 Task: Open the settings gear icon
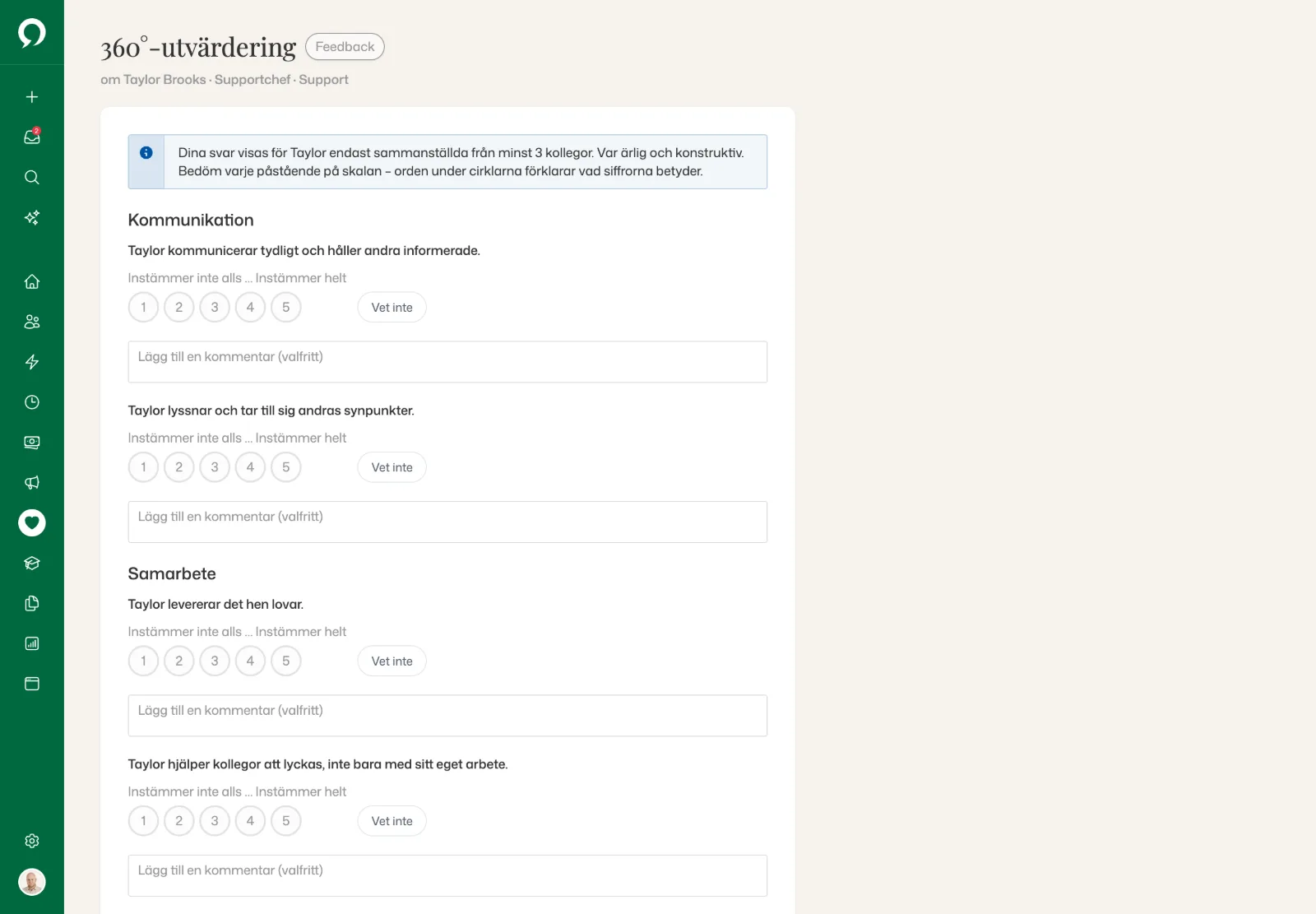click(x=32, y=841)
